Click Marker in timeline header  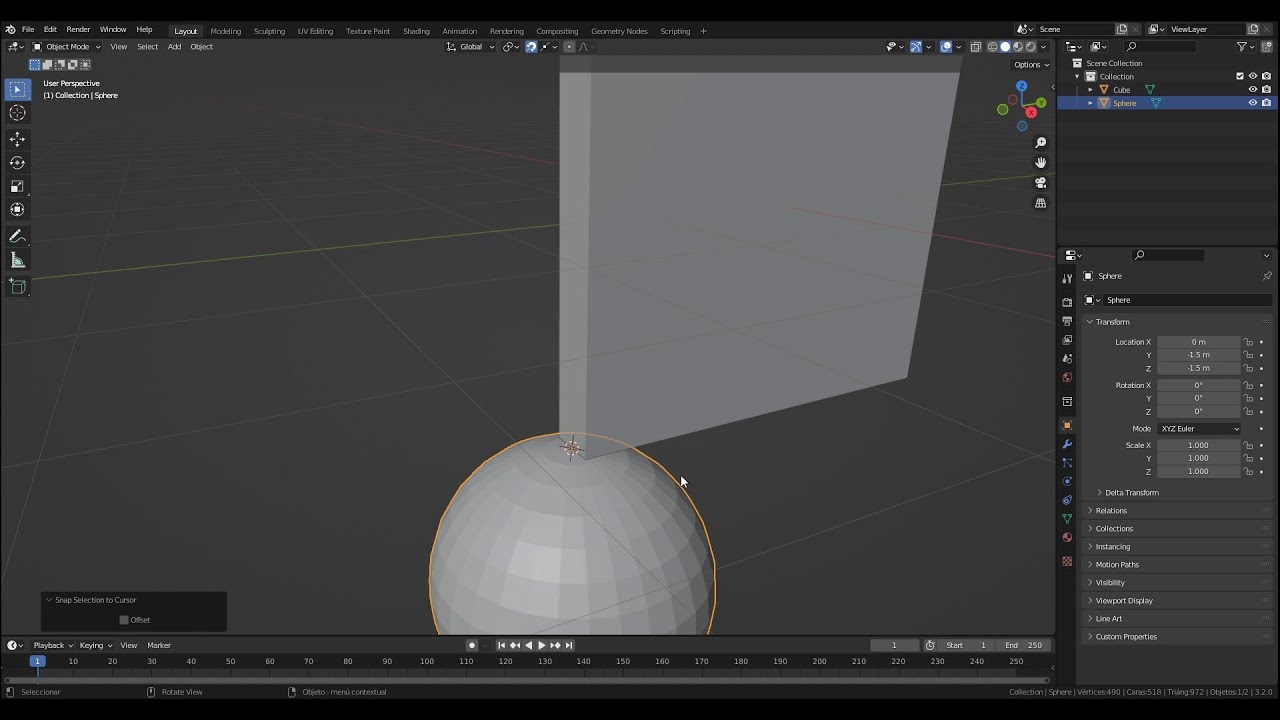159,646
